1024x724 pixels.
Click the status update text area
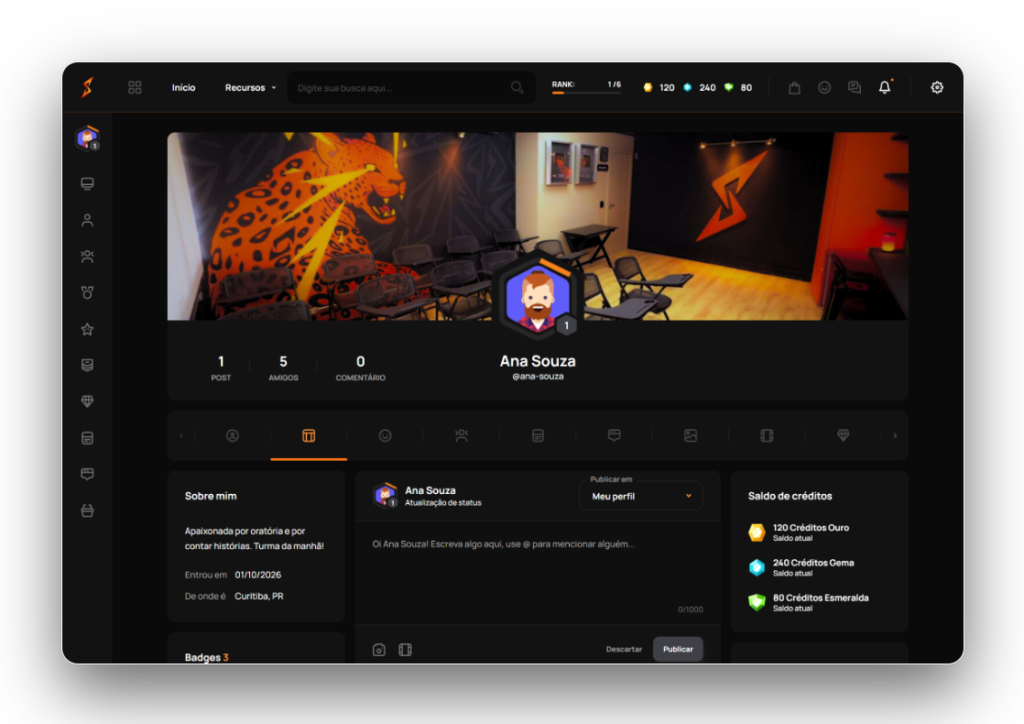coord(538,573)
